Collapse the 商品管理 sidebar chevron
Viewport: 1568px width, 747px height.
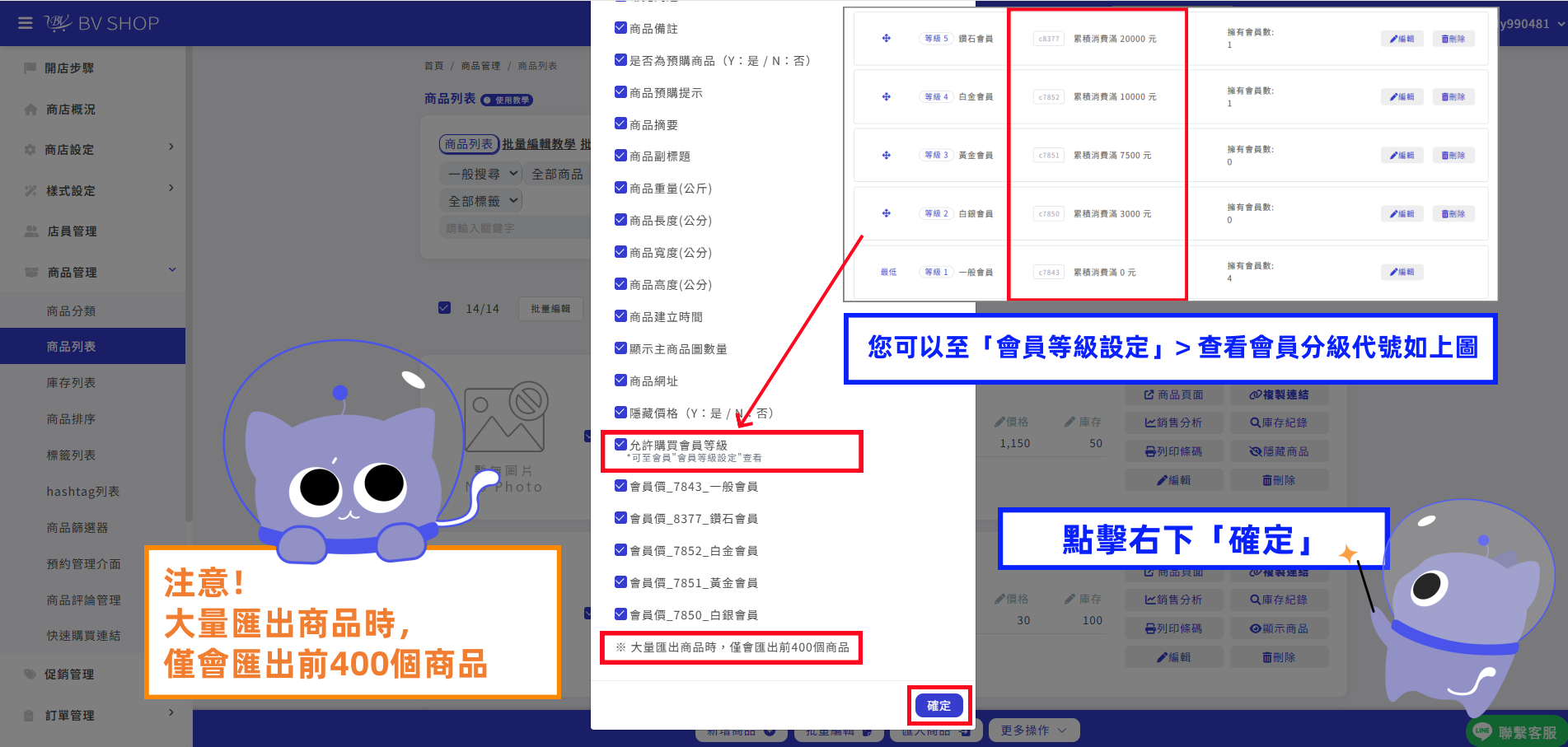(171, 270)
